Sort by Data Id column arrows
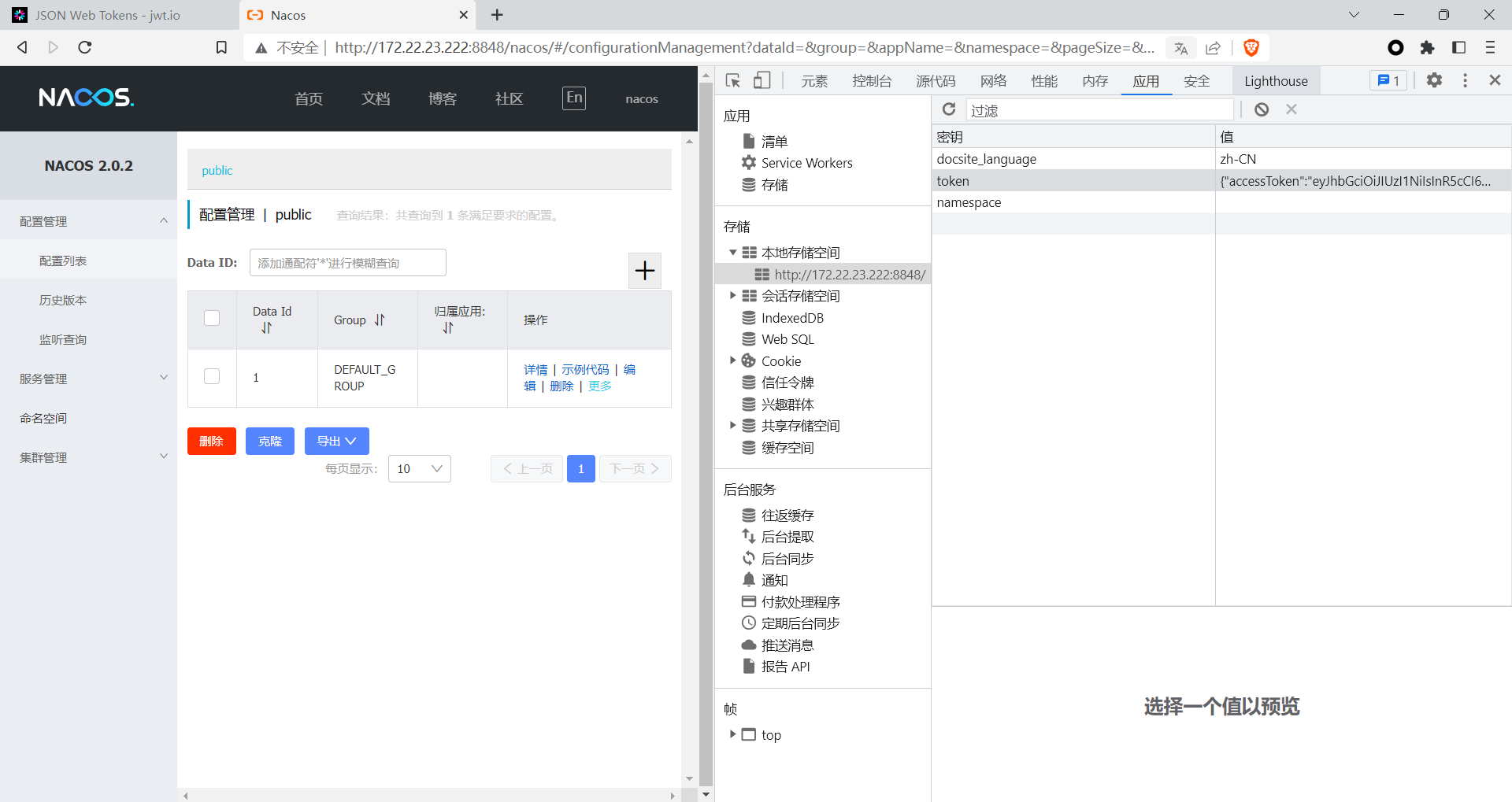The height and width of the screenshot is (802, 1512). click(267, 328)
